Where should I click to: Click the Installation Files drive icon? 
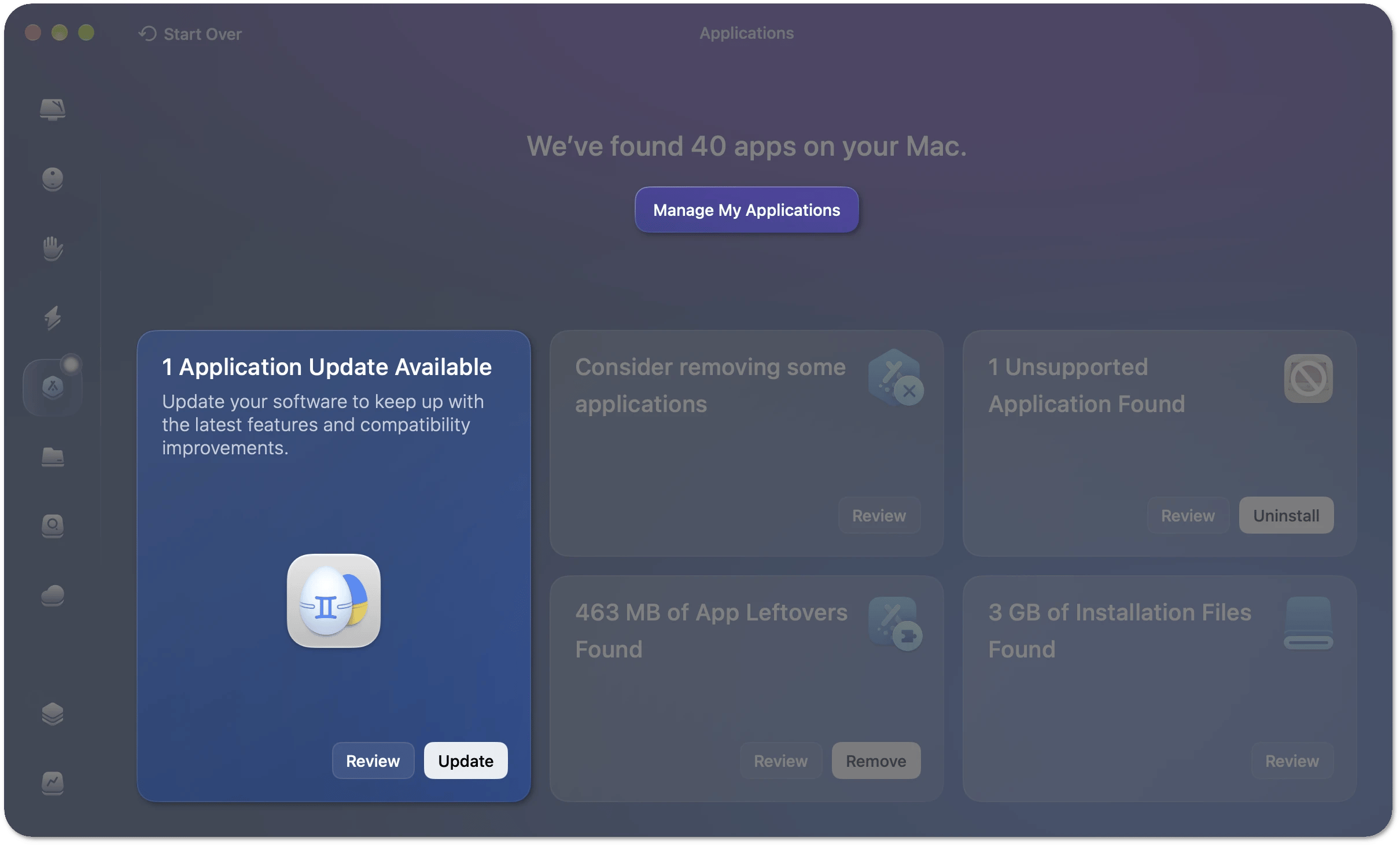(x=1308, y=623)
